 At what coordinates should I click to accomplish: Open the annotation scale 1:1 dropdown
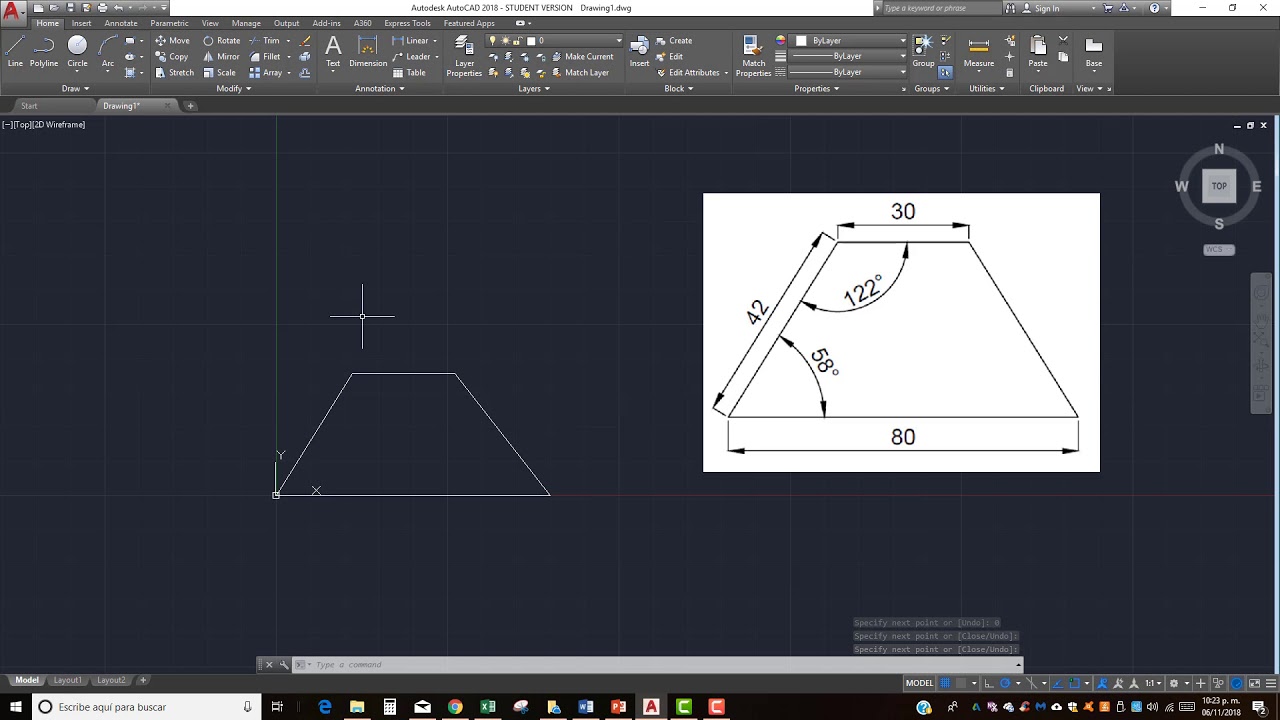1152,683
